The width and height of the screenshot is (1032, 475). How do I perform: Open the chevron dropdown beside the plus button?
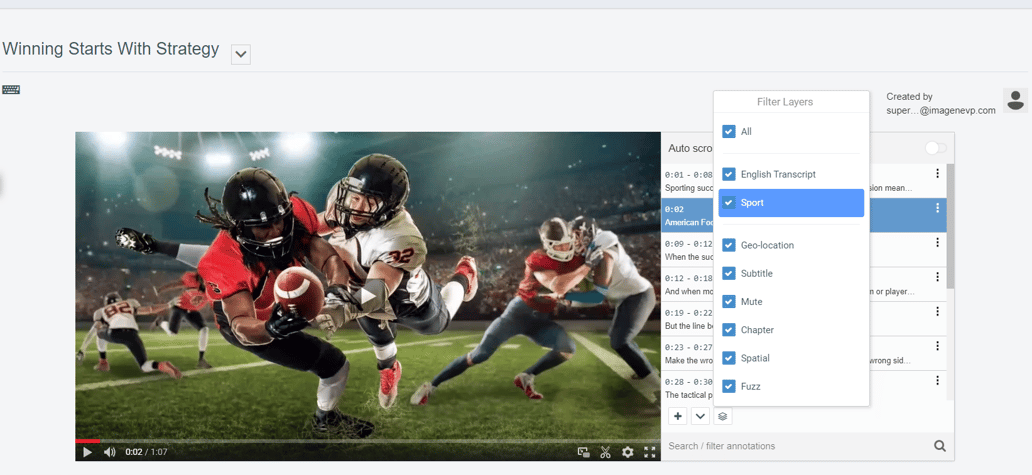tap(700, 416)
